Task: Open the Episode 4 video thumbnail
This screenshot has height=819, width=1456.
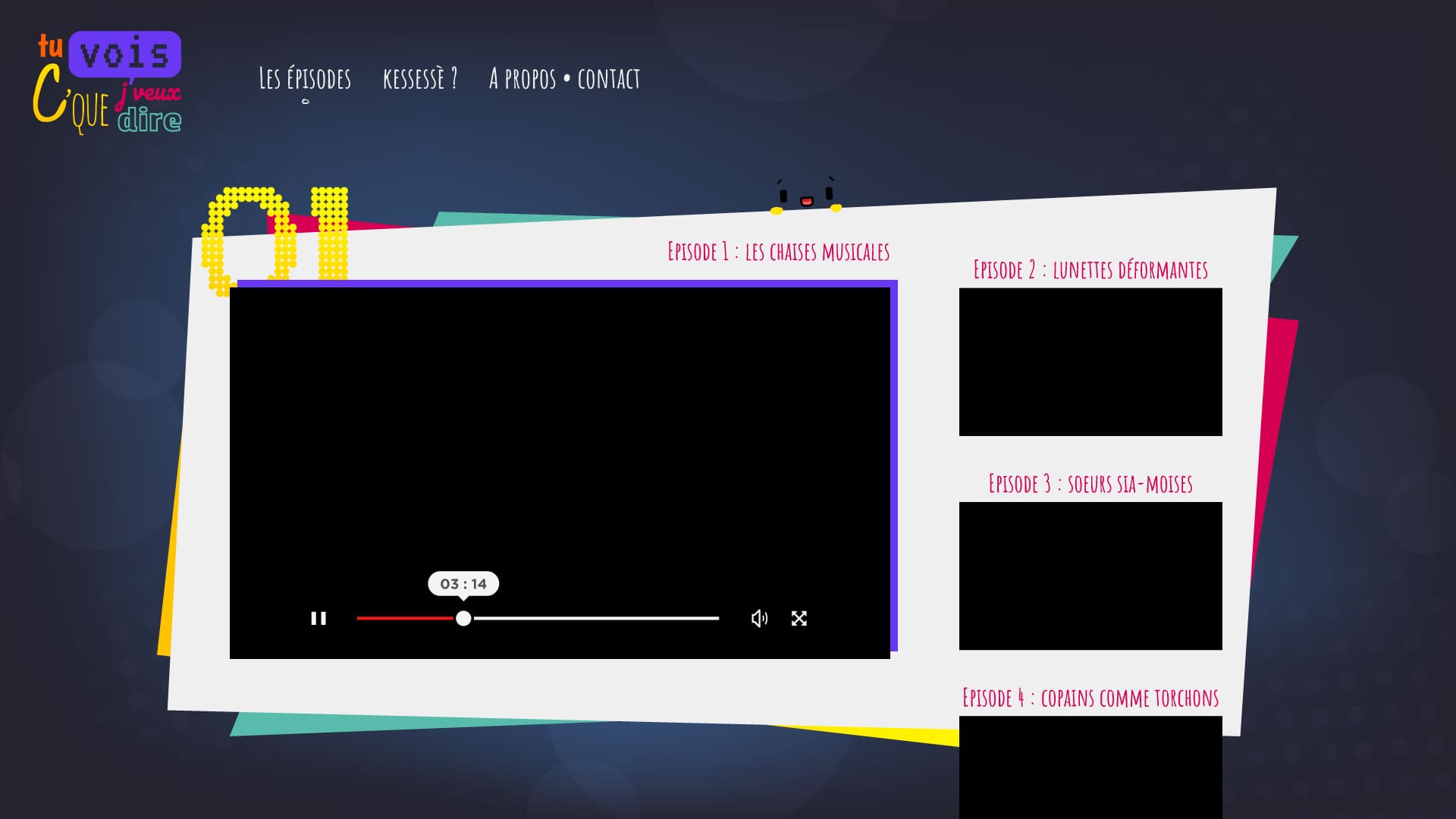Action: pyautogui.click(x=1090, y=766)
